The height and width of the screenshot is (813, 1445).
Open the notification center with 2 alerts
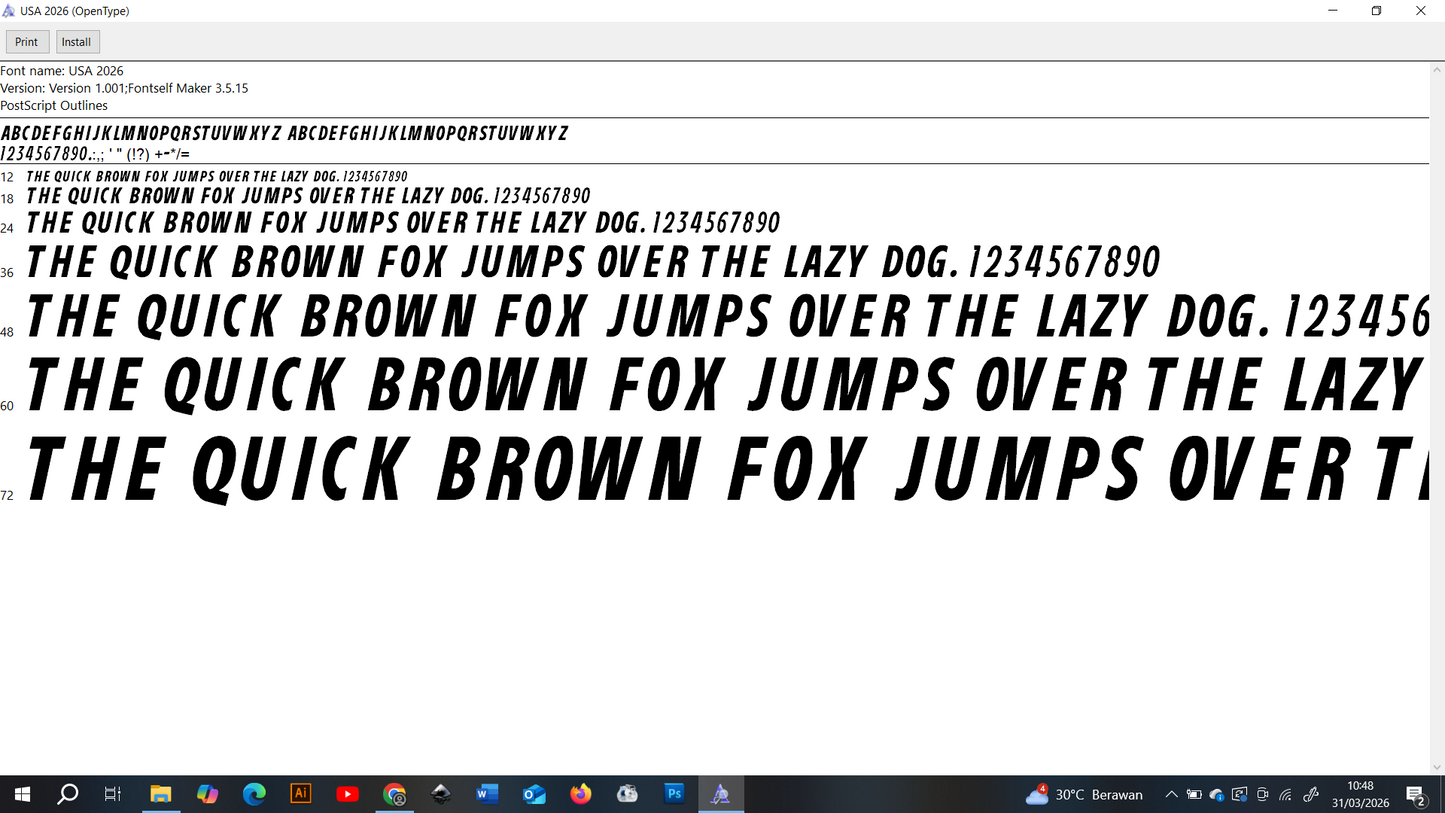coord(1416,795)
